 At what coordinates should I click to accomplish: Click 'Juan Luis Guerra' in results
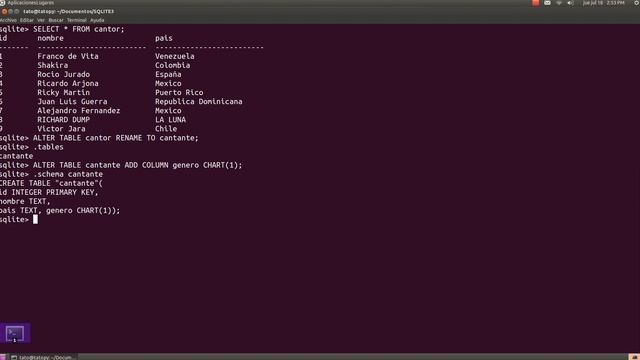click(x=72, y=102)
